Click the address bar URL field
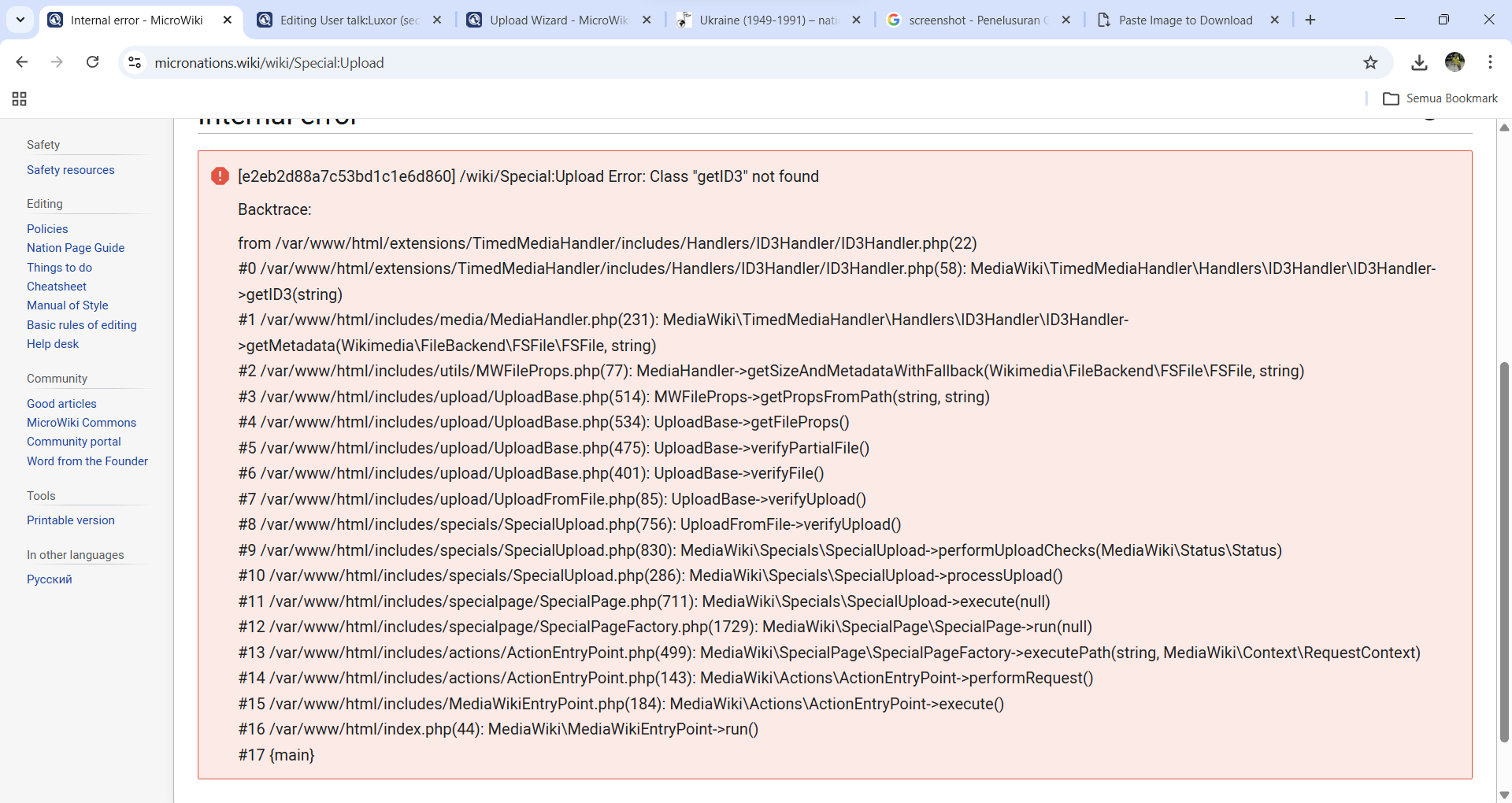The height and width of the screenshot is (803, 1512). click(709, 62)
